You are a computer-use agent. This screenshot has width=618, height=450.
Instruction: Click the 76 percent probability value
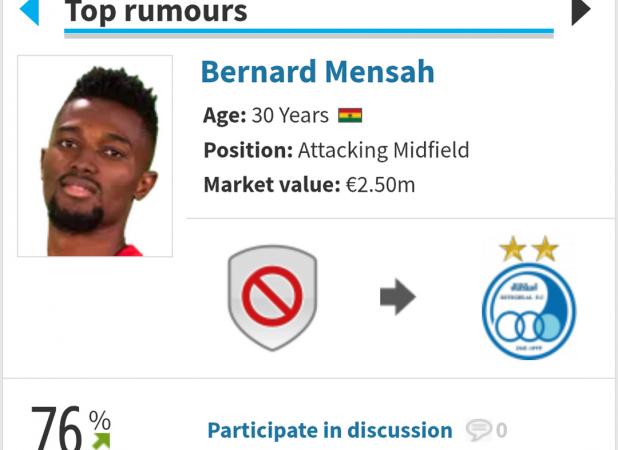coord(56,428)
